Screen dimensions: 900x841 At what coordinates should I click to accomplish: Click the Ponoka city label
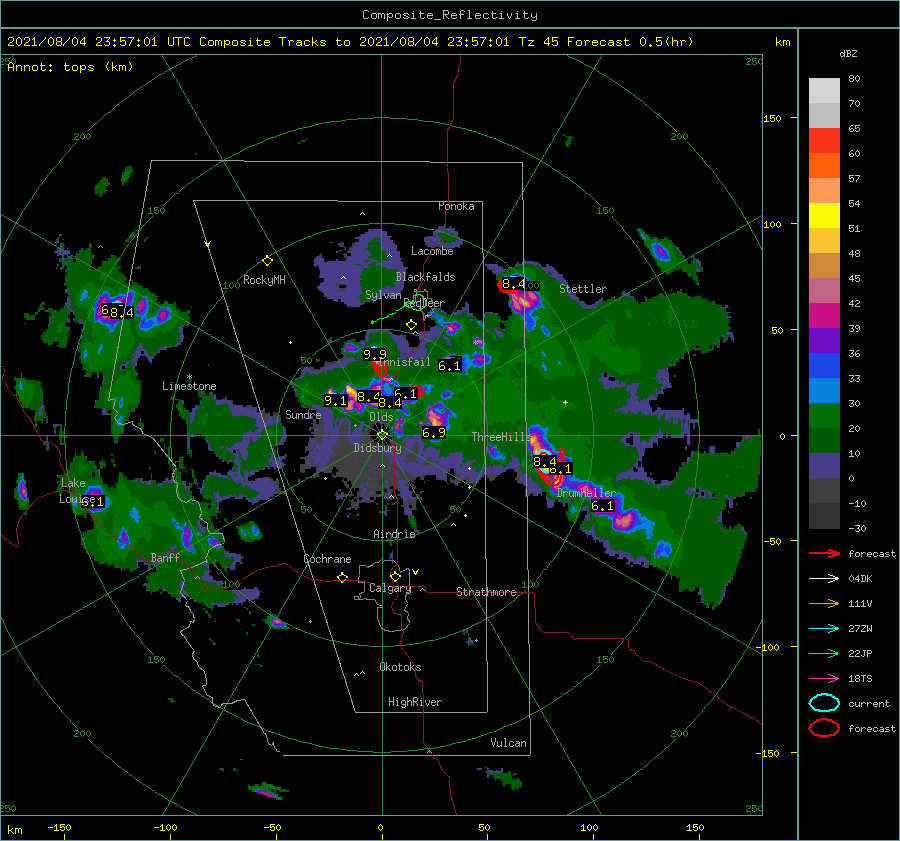(456, 206)
